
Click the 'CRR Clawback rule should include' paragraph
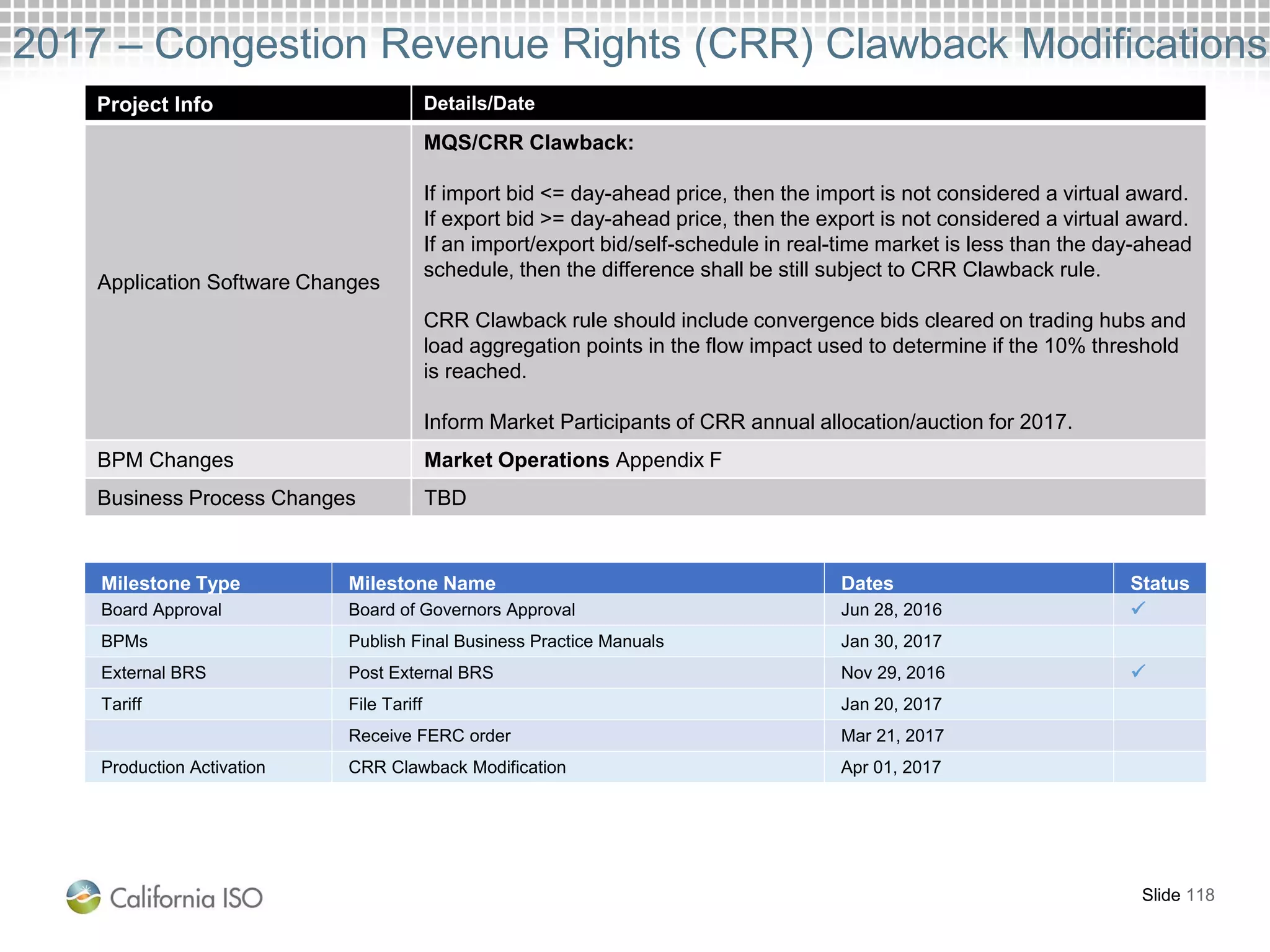click(x=804, y=346)
